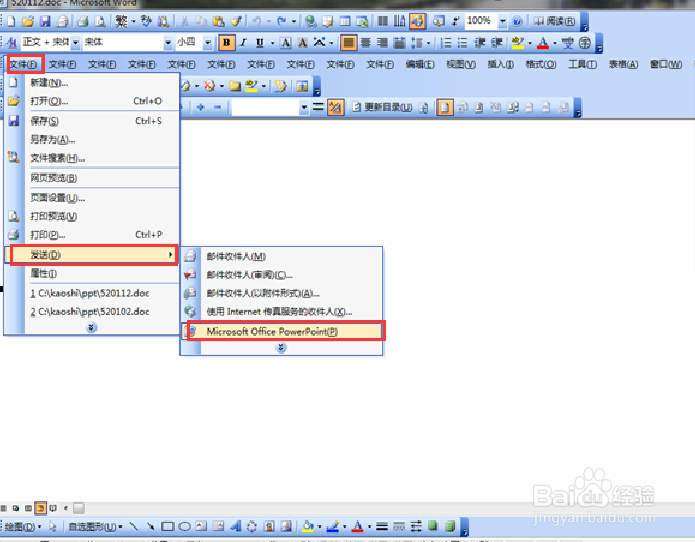Toggle Show Formatting on outline toolbar
Screen dimensions: 695x542
click(x=336, y=107)
